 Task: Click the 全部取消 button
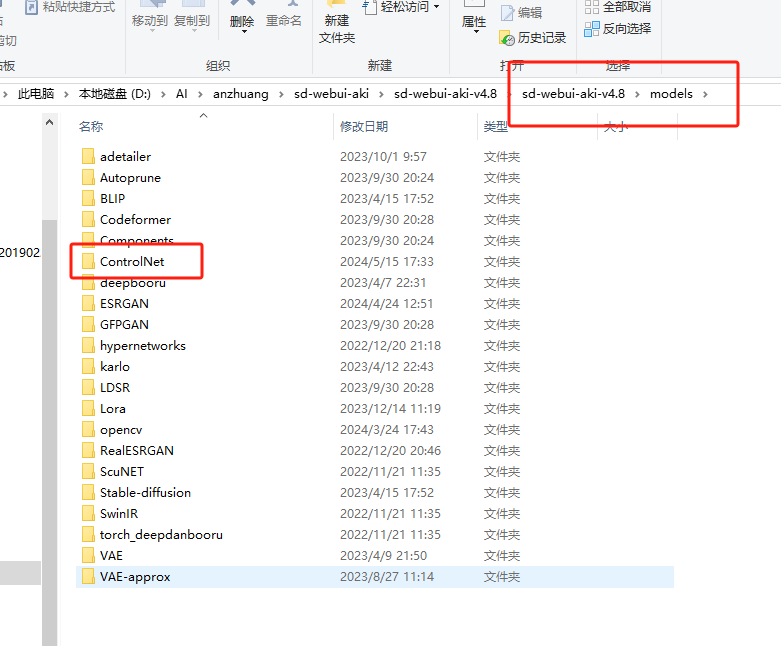point(618,7)
